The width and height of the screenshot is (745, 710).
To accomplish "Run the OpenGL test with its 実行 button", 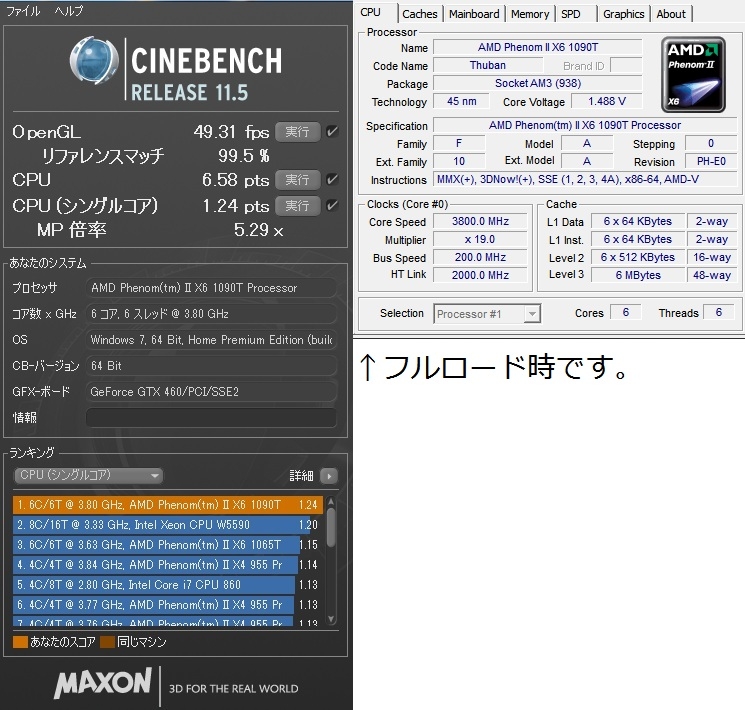I will coord(297,132).
